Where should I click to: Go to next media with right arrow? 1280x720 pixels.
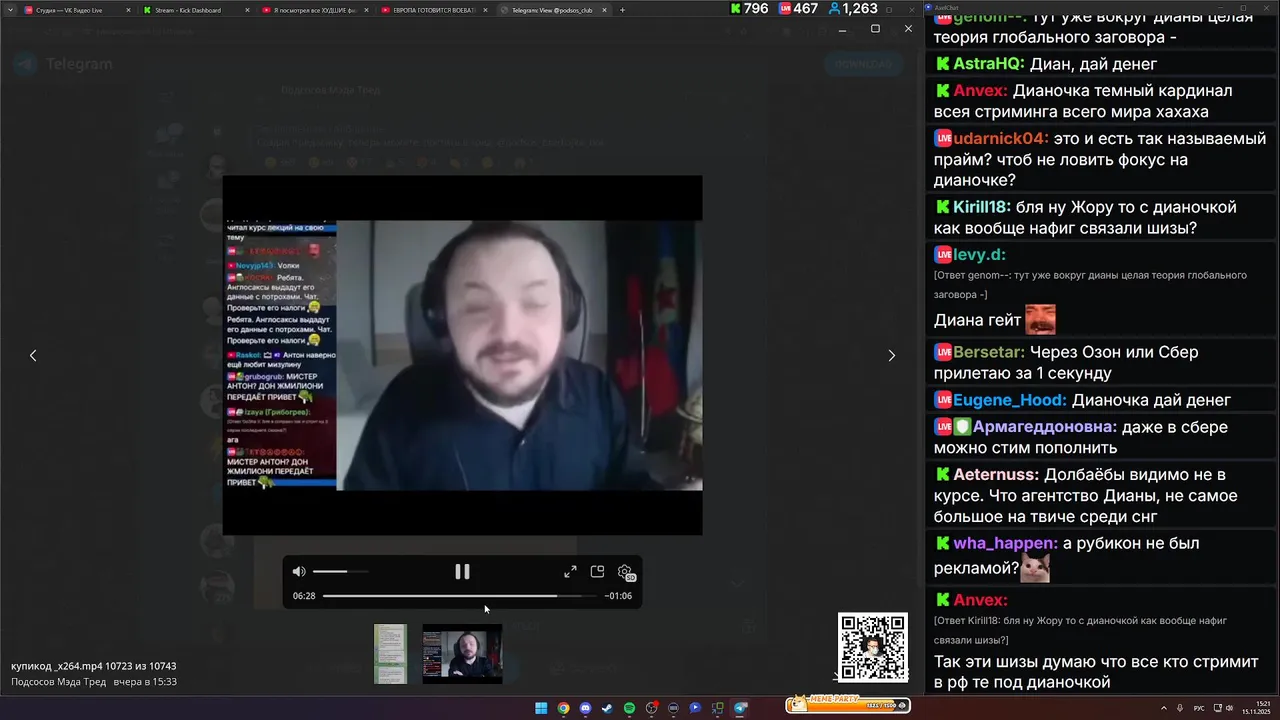pyautogui.click(x=891, y=355)
